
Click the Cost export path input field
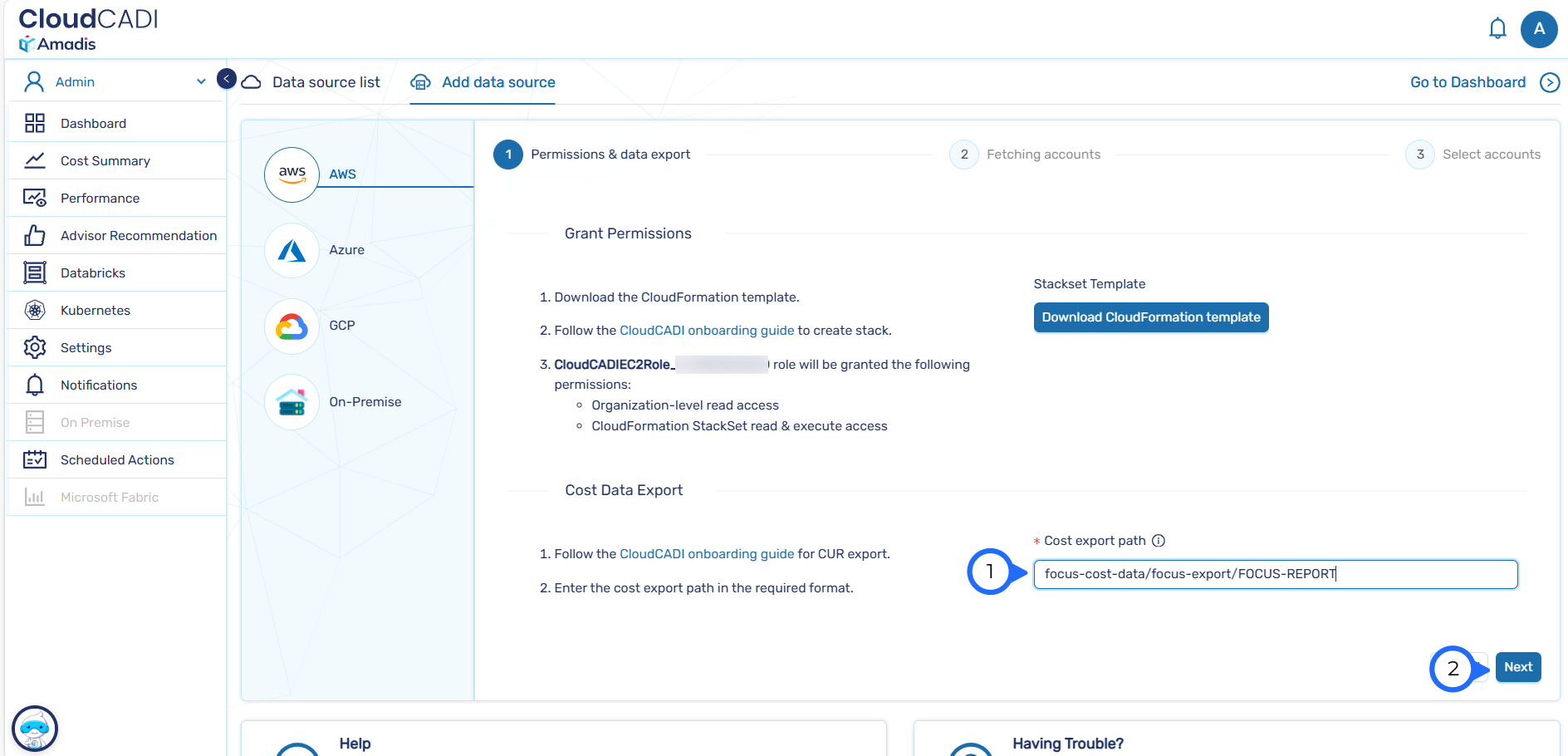click(x=1275, y=574)
